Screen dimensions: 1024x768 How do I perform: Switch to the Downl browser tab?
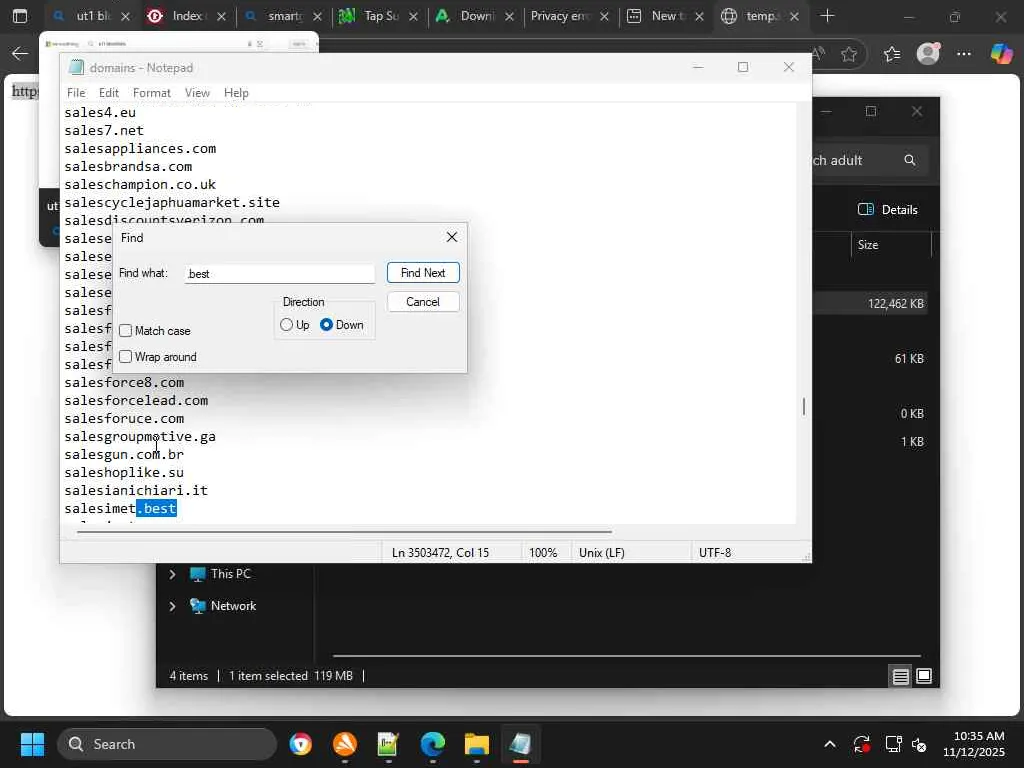[x=473, y=16]
